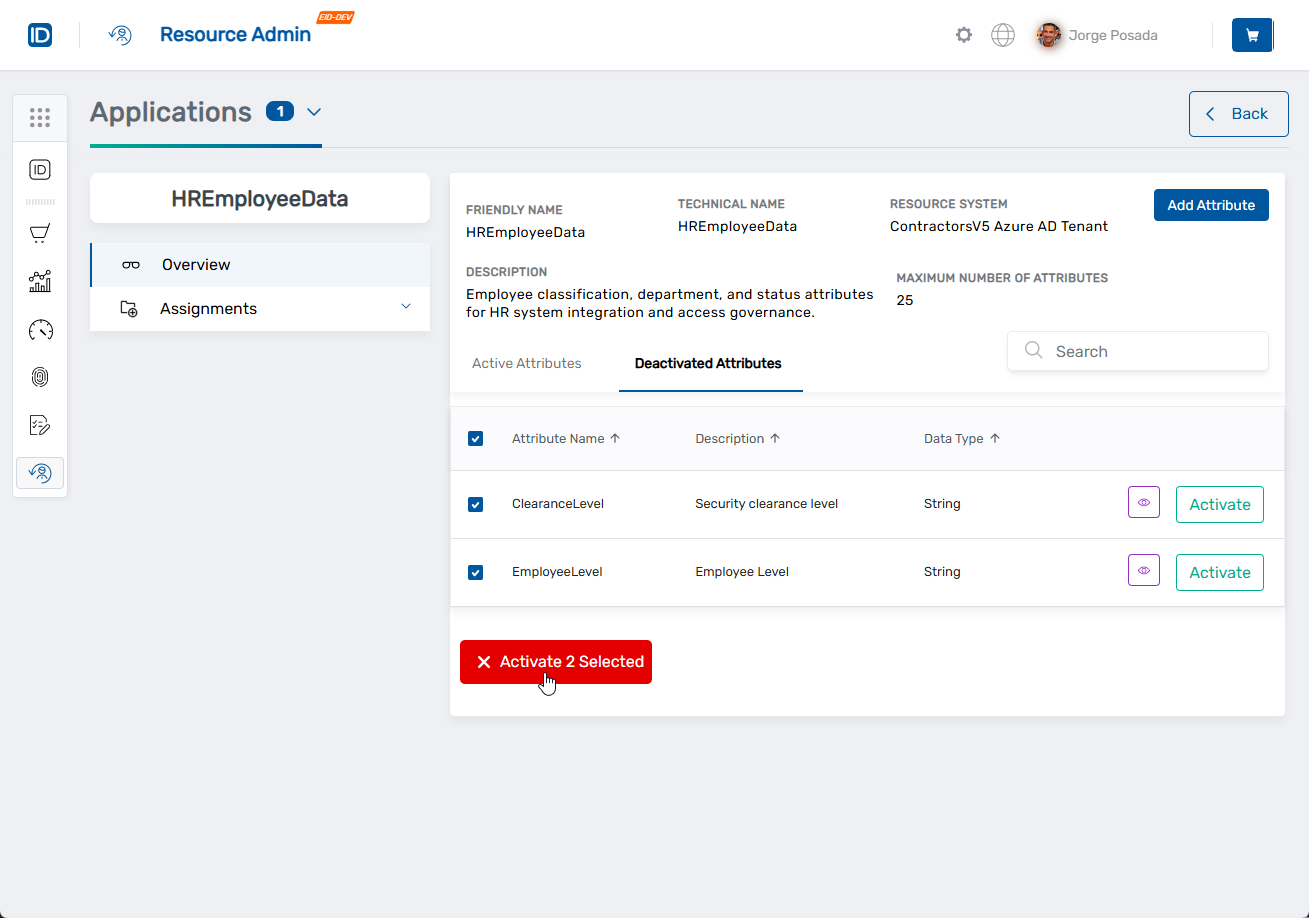Screen dimensions: 1309x918
Task: Click the Search input field
Action: (x=1150, y=352)
